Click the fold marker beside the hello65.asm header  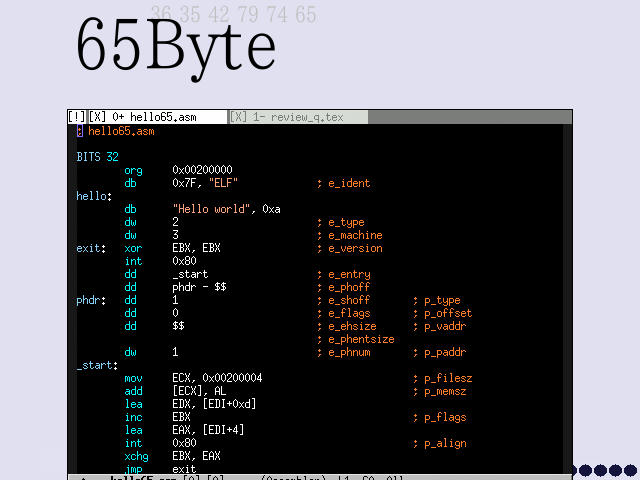point(80,131)
